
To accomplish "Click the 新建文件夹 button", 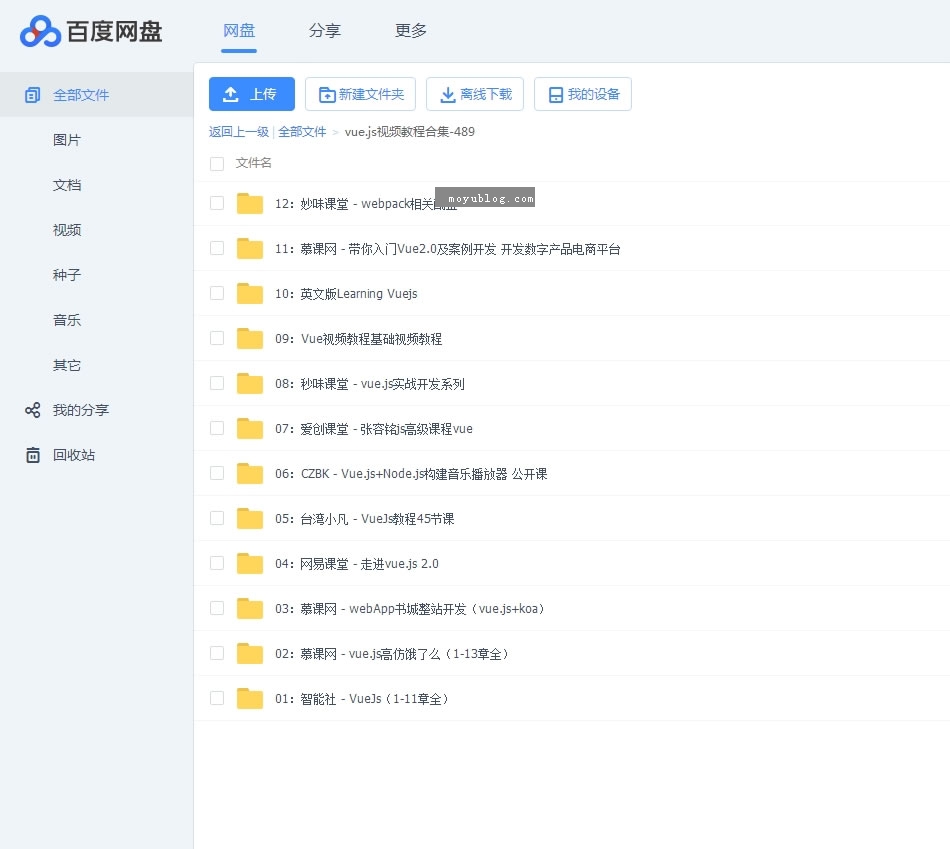I will [x=360, y=94].
